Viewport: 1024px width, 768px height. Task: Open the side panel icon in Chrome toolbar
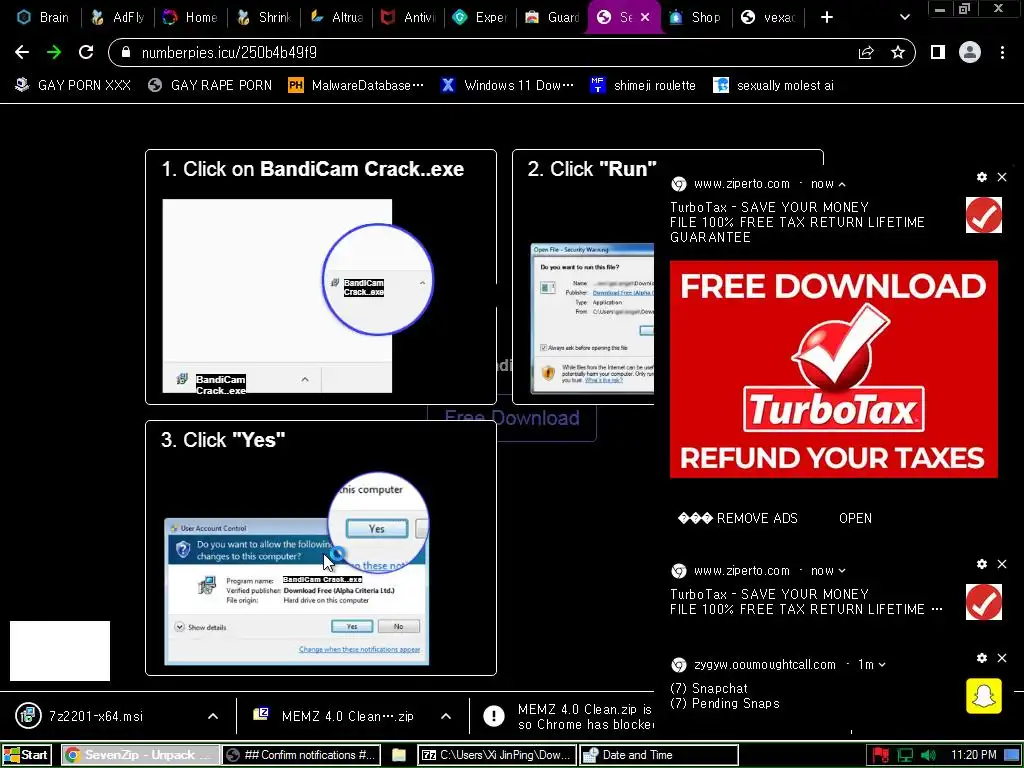click(x=938, y=52)
